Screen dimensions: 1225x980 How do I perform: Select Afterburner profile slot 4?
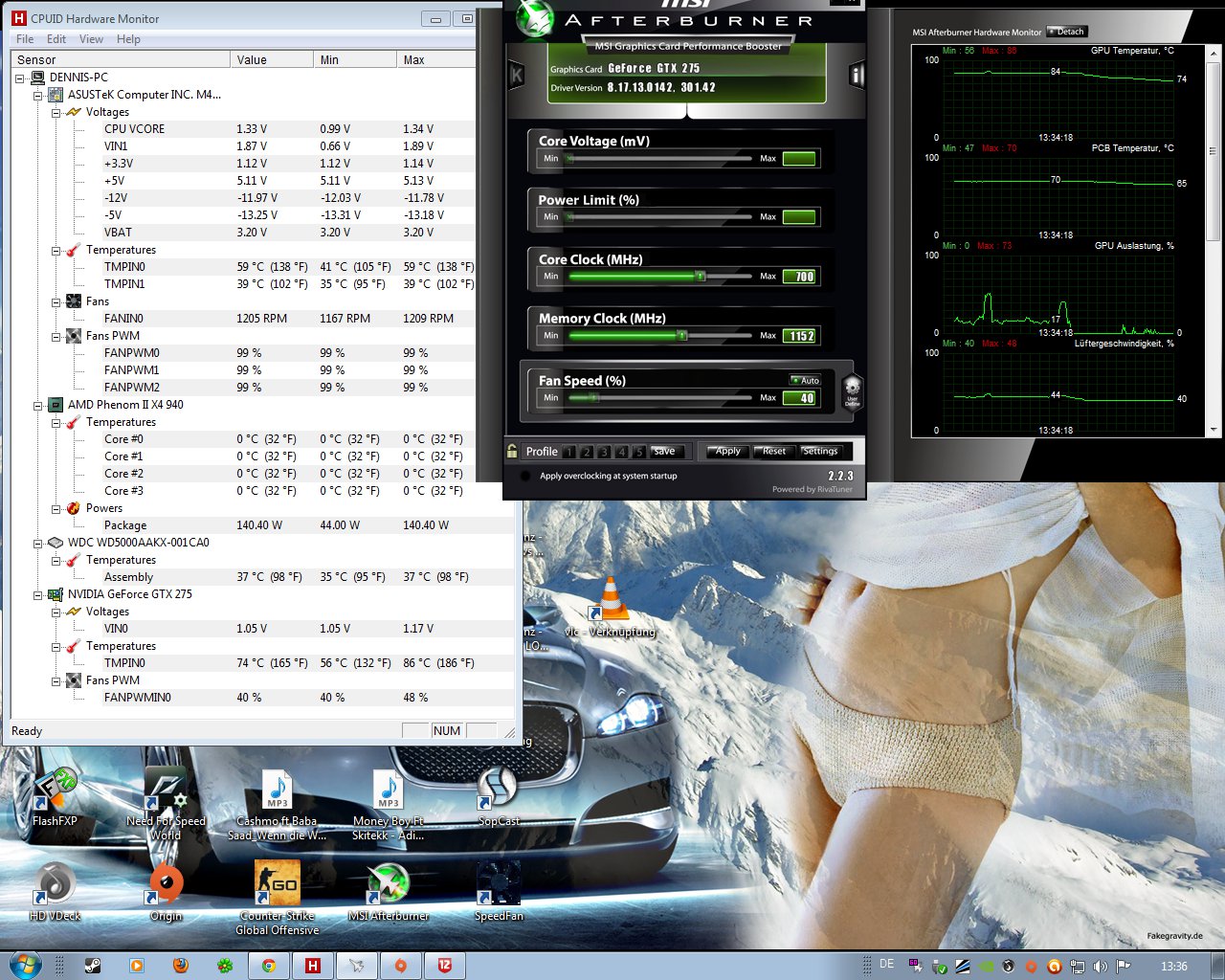(621, 452)
